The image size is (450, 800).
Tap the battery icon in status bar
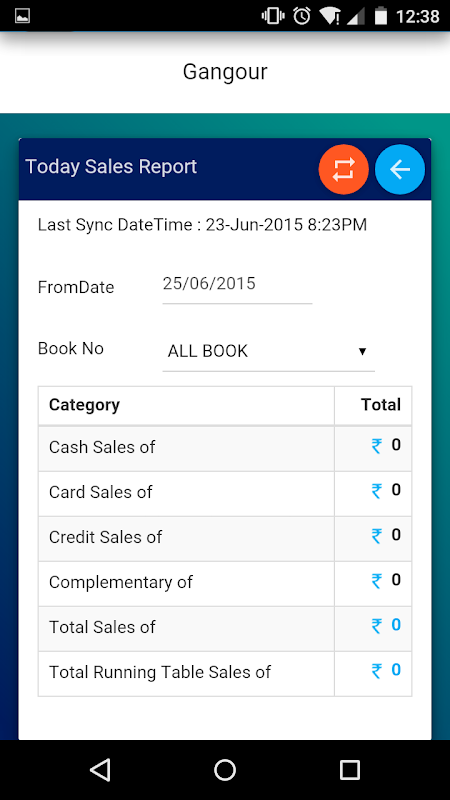point(381,16)
